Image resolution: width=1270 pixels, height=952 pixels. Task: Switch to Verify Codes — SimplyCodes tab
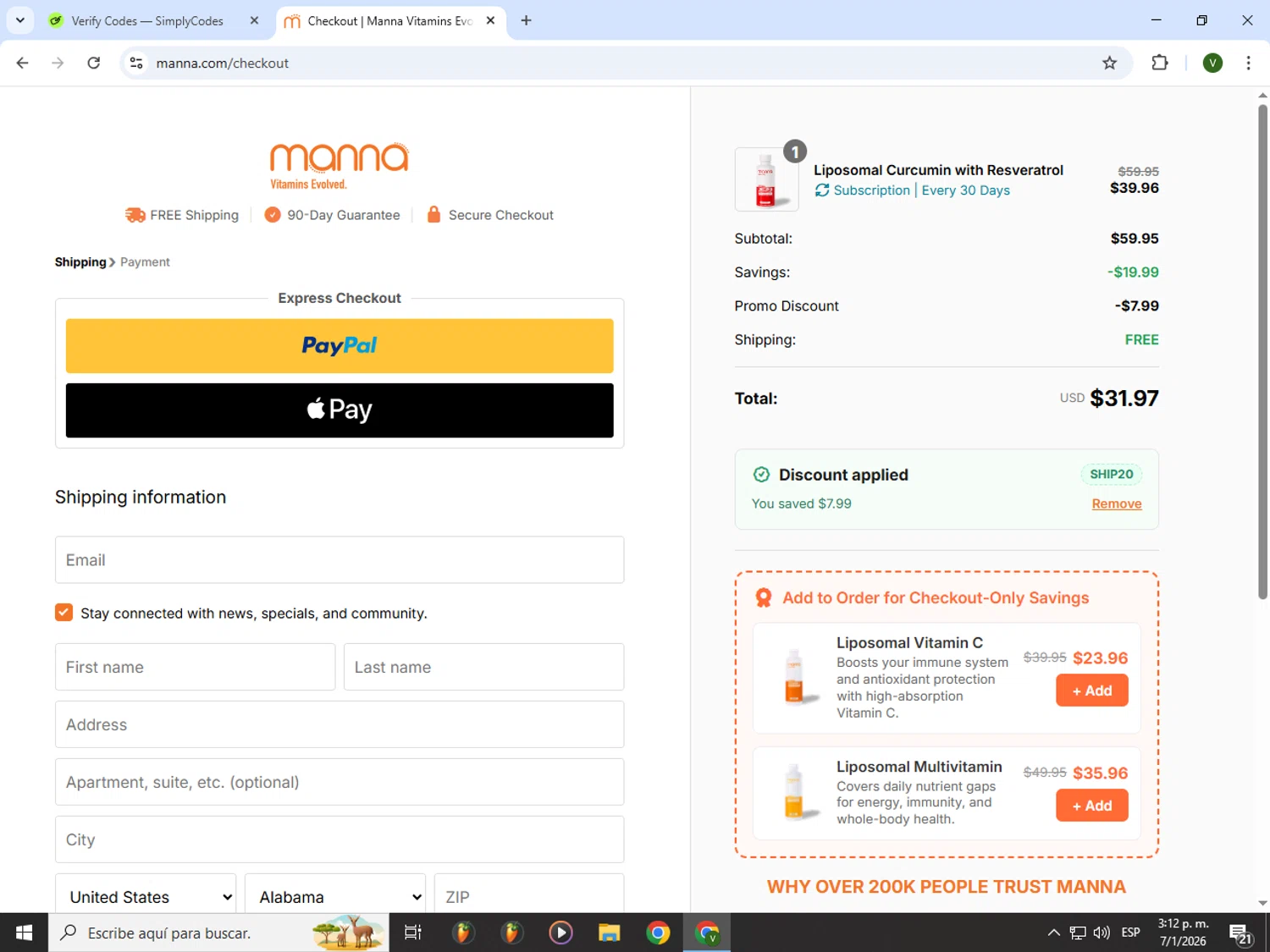pos(147,20)
